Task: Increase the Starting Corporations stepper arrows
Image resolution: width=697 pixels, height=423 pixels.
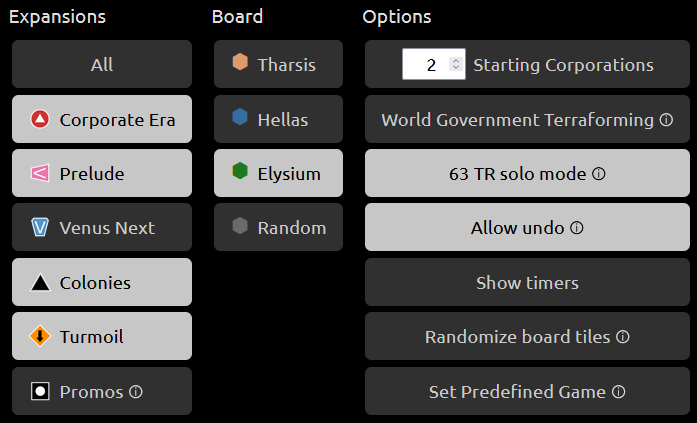Action: point(456,61)
